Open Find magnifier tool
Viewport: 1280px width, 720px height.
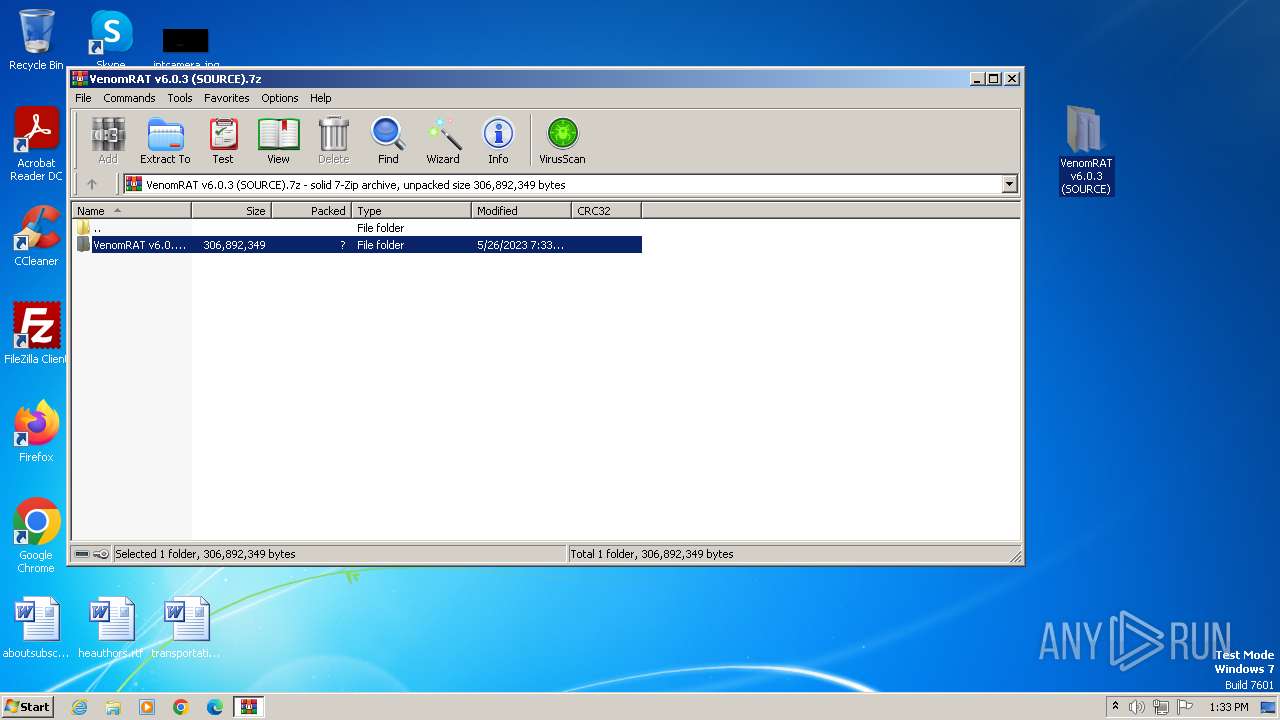(388, 140)
